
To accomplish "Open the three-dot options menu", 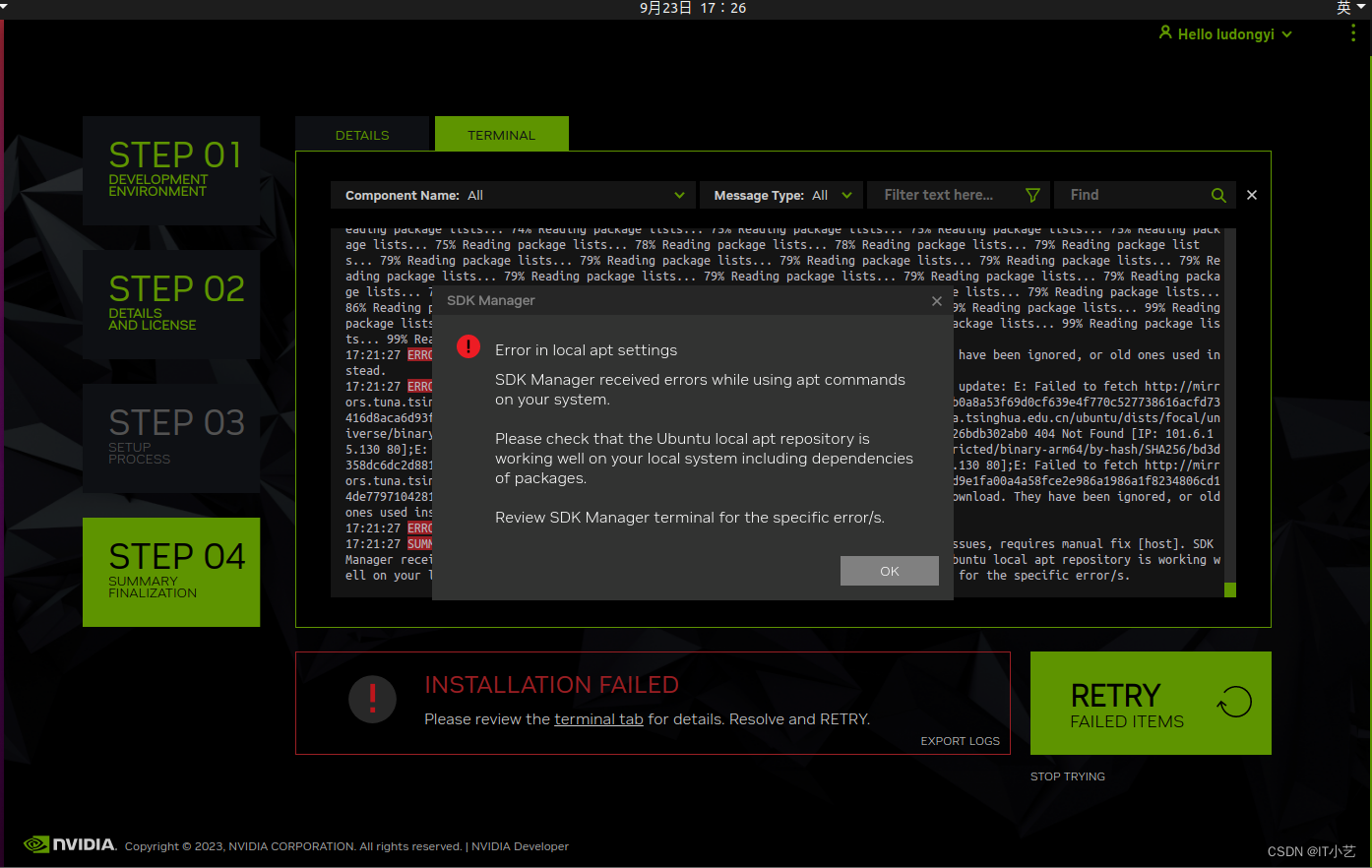I will click(x=1353, y=33).
